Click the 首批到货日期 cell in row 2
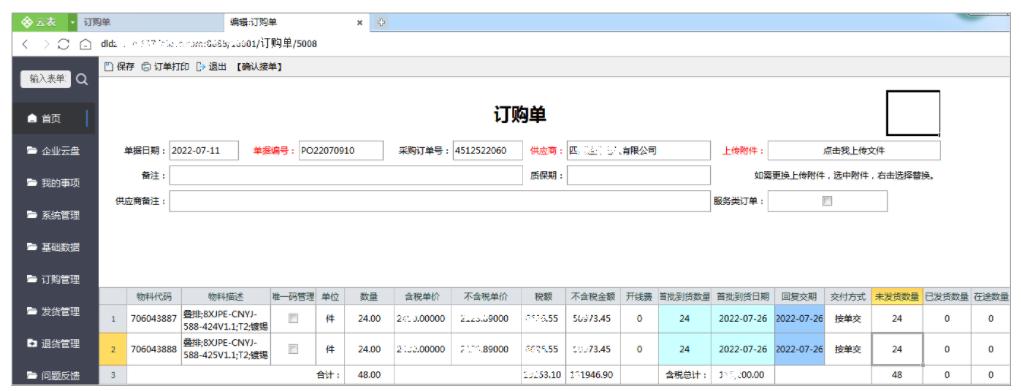 pyautogui.click(x=742, y=349)
